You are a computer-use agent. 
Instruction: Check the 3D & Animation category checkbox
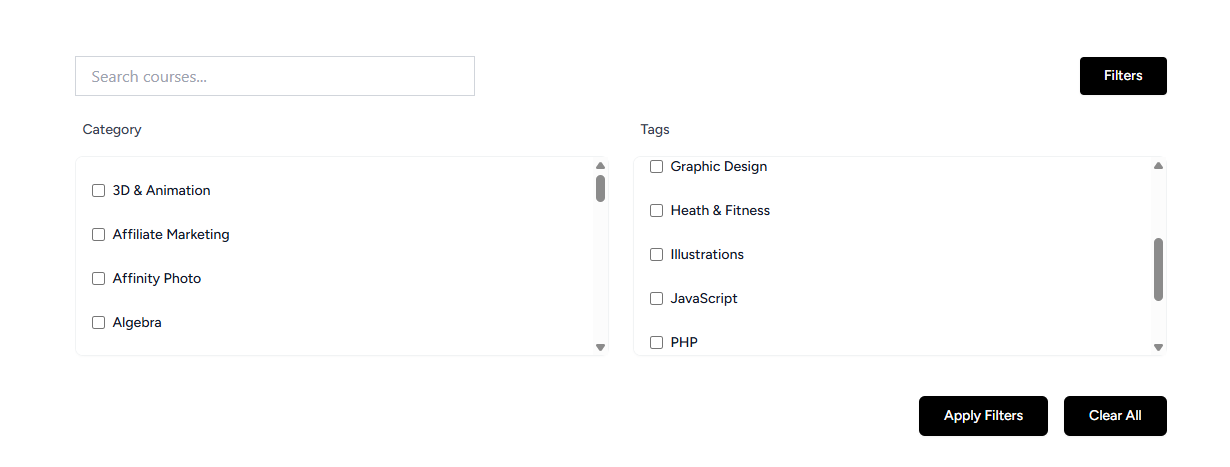click(99, 191)
